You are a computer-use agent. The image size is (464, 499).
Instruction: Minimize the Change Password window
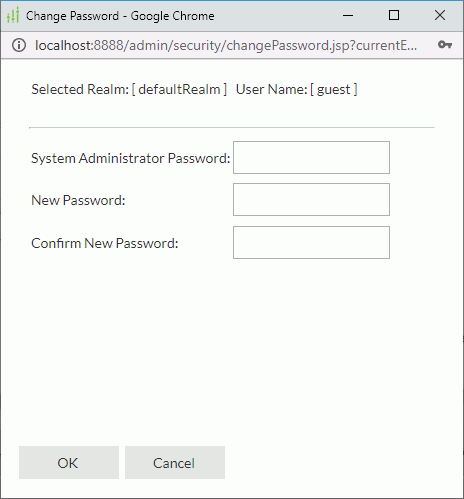click(x=348, y=15)
